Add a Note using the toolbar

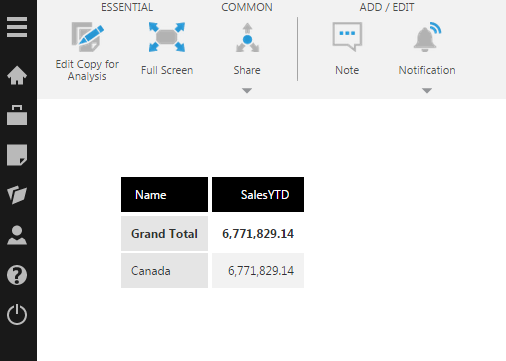pos(347,48)
